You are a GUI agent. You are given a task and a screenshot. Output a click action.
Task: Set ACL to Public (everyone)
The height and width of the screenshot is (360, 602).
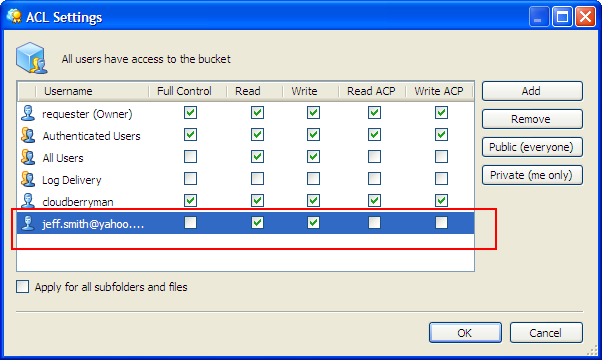(x=532, y=147)
